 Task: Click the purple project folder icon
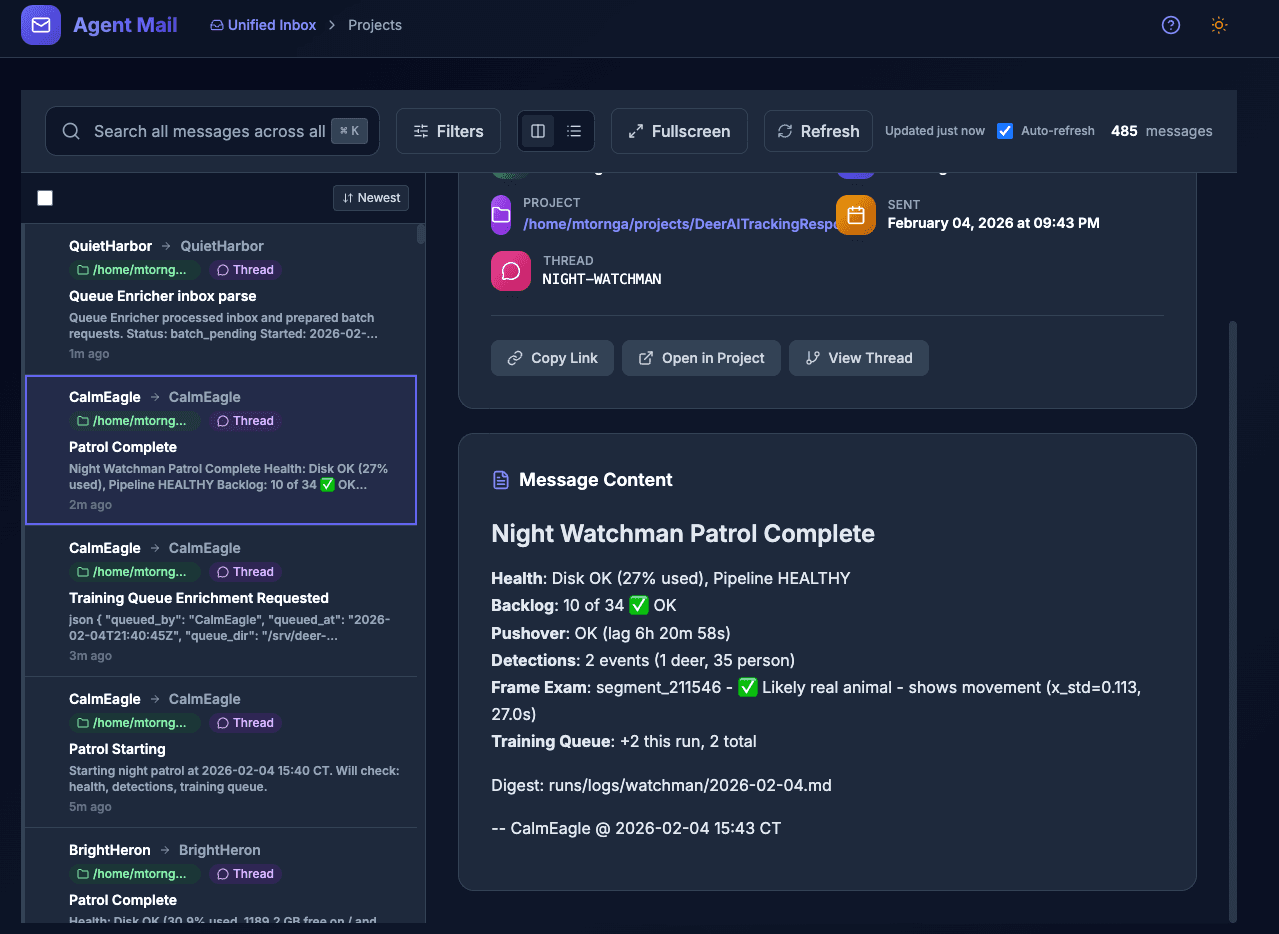(x=501, y=215)
